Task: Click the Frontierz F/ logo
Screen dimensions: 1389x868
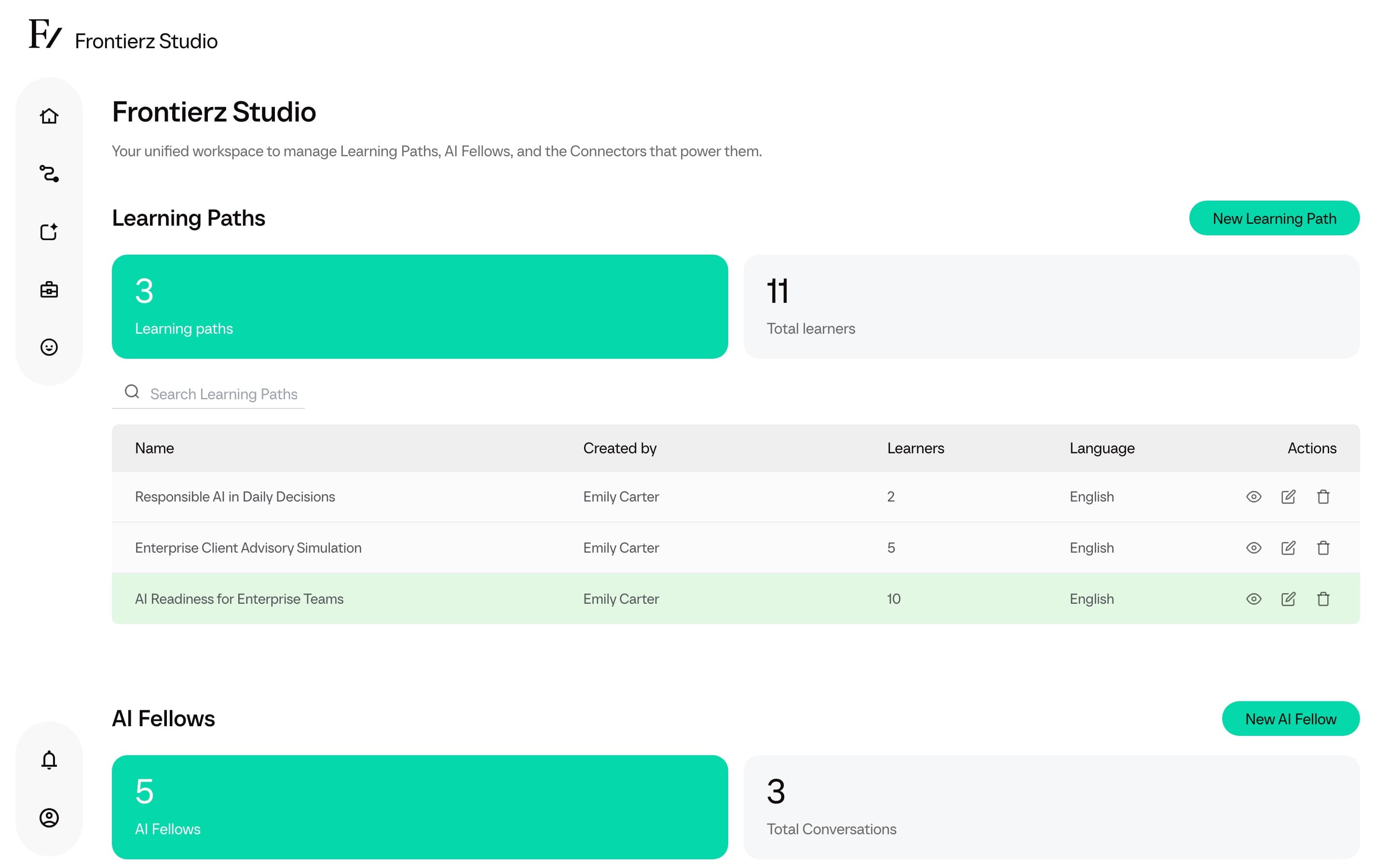Action: (x=45, y=33)
